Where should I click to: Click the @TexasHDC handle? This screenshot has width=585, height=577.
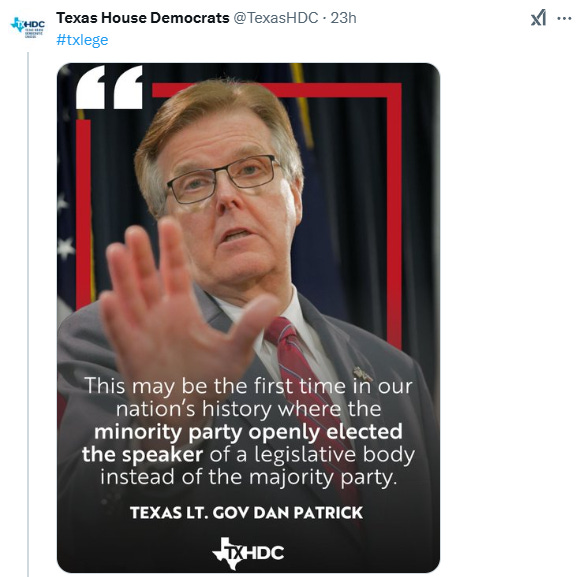276,18
